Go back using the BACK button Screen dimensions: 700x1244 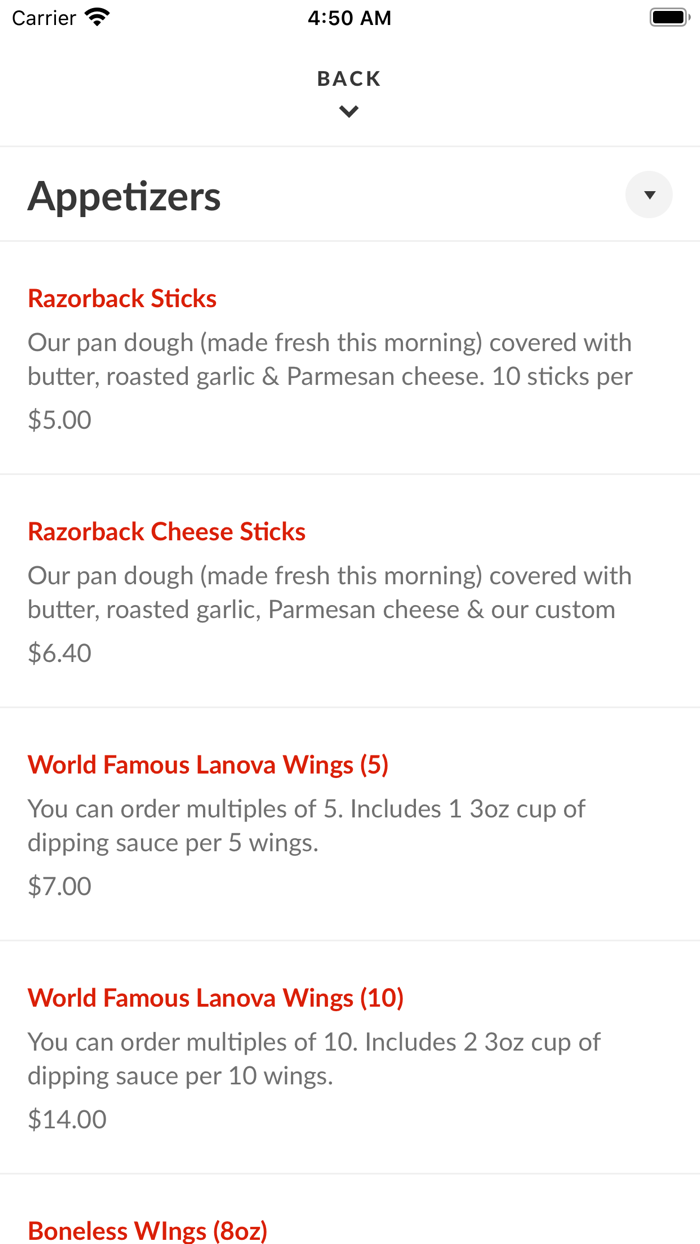click(348, 78)
